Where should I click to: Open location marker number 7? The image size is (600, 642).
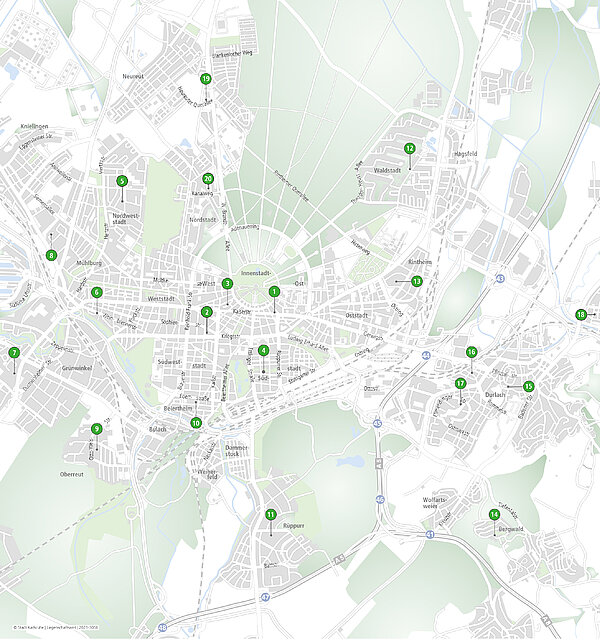coord(14,352)
